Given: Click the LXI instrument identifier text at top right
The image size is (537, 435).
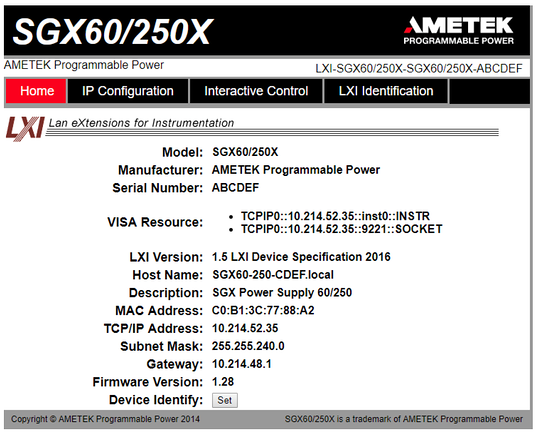Looking at the screenshot, I should coord(419,69).
